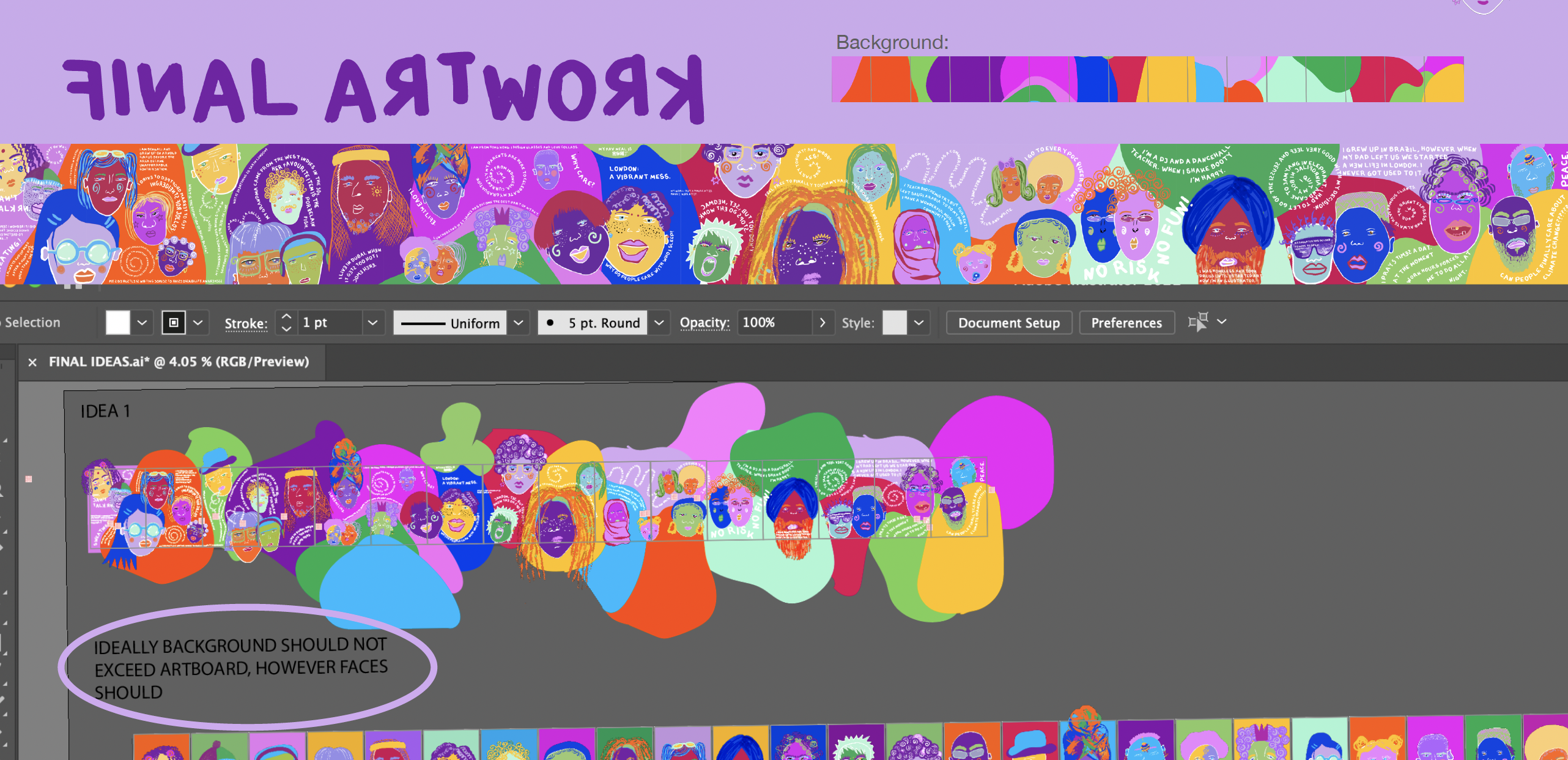Image resolution: width=1568 pixels, height=760 pixels.
Task: Click the white fill color swatch
Action: coord(118,322)
